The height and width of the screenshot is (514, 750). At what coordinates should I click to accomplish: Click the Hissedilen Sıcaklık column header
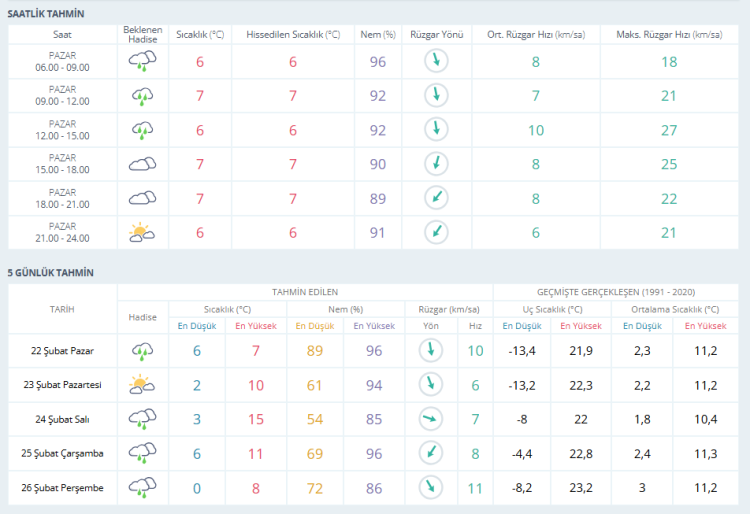click(x=293, y=35)
